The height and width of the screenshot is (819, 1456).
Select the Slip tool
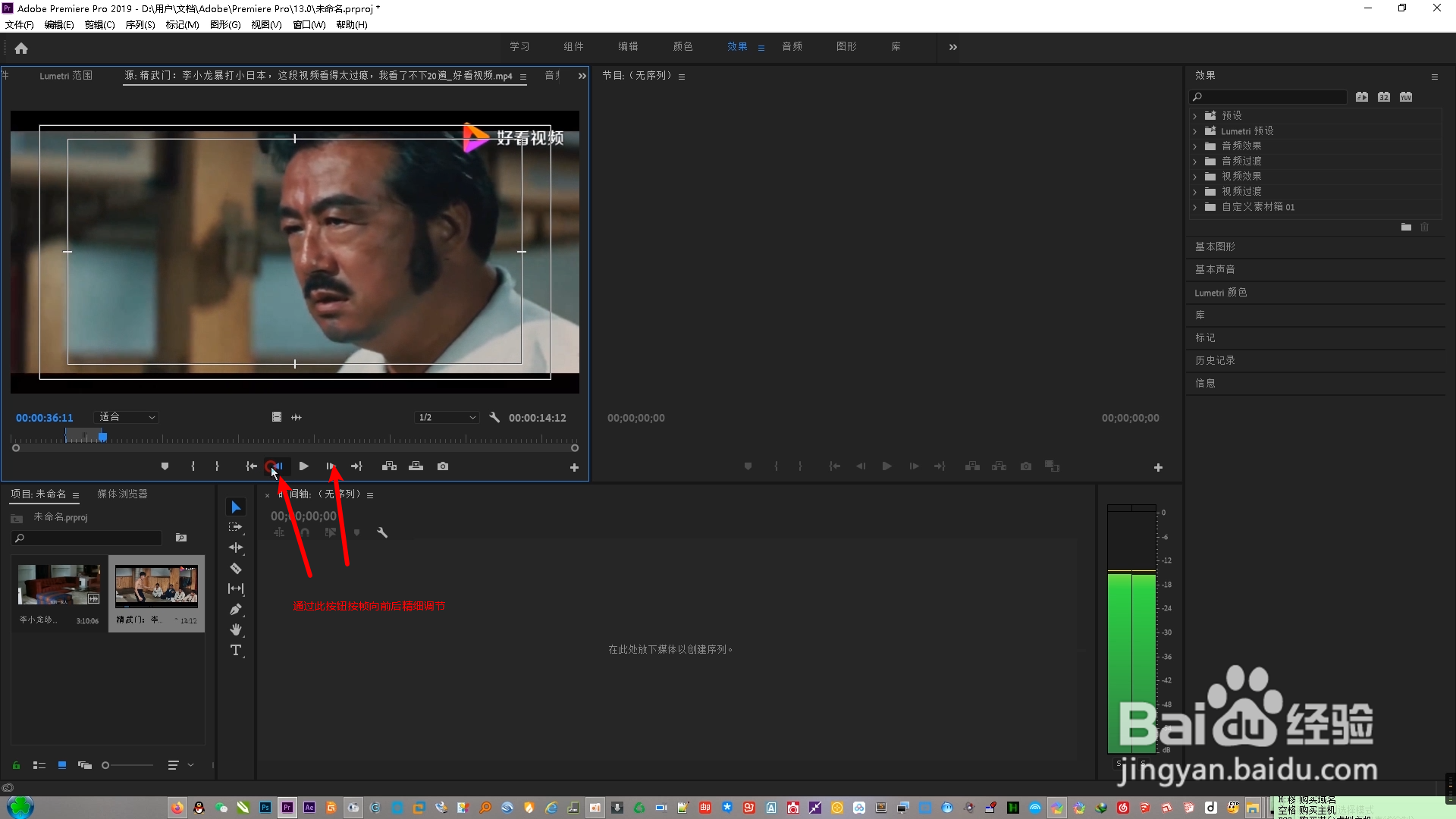pyautogui.click(x=236, y=588)
